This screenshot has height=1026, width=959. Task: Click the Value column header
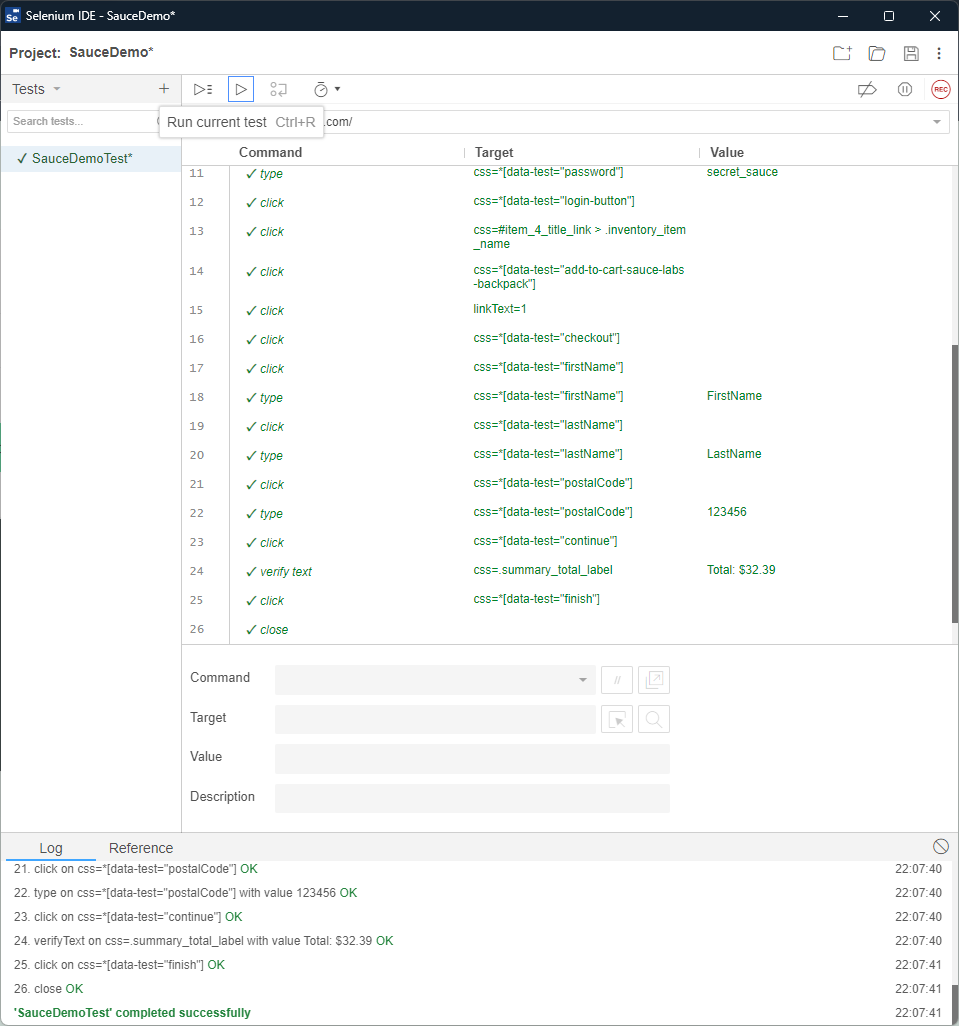pyautogui.click(x=727, y=152)
